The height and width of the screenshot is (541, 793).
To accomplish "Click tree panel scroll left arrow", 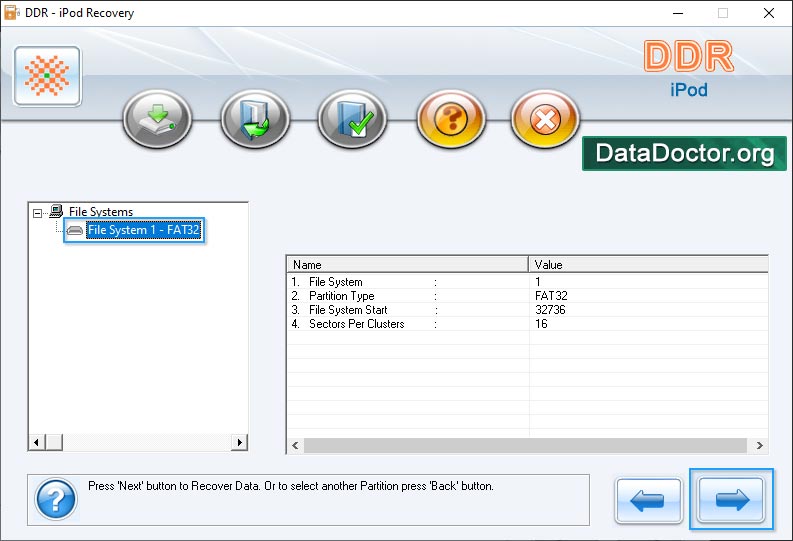I will point(36,442).
